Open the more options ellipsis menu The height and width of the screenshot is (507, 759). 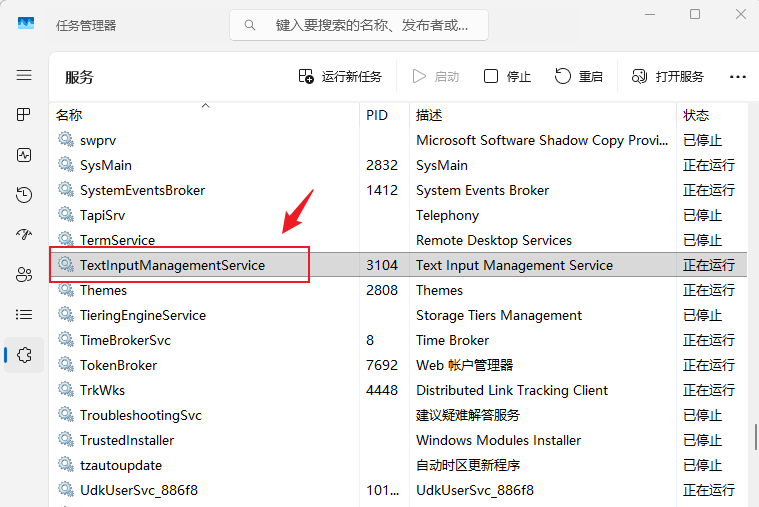[x=738, y=76]
